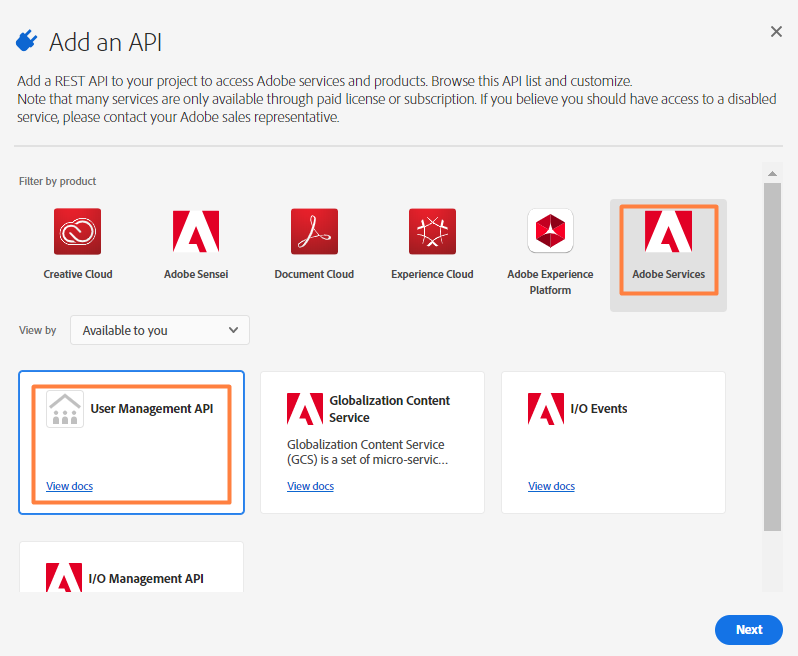The width and height of the screenshot is (798, 656).
Task: Close the Add an API dialog
Action: pos(776,32)
